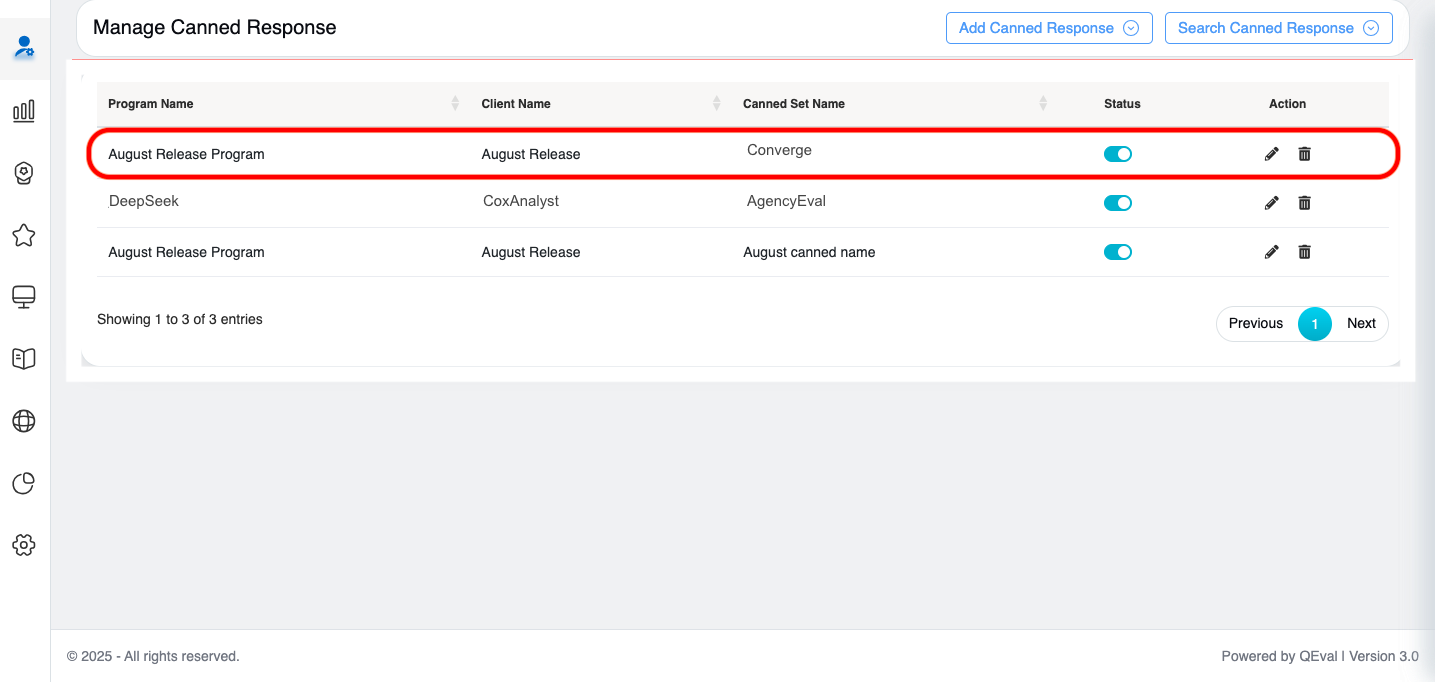Open the globe icon in sidebar

click(24, 421)
